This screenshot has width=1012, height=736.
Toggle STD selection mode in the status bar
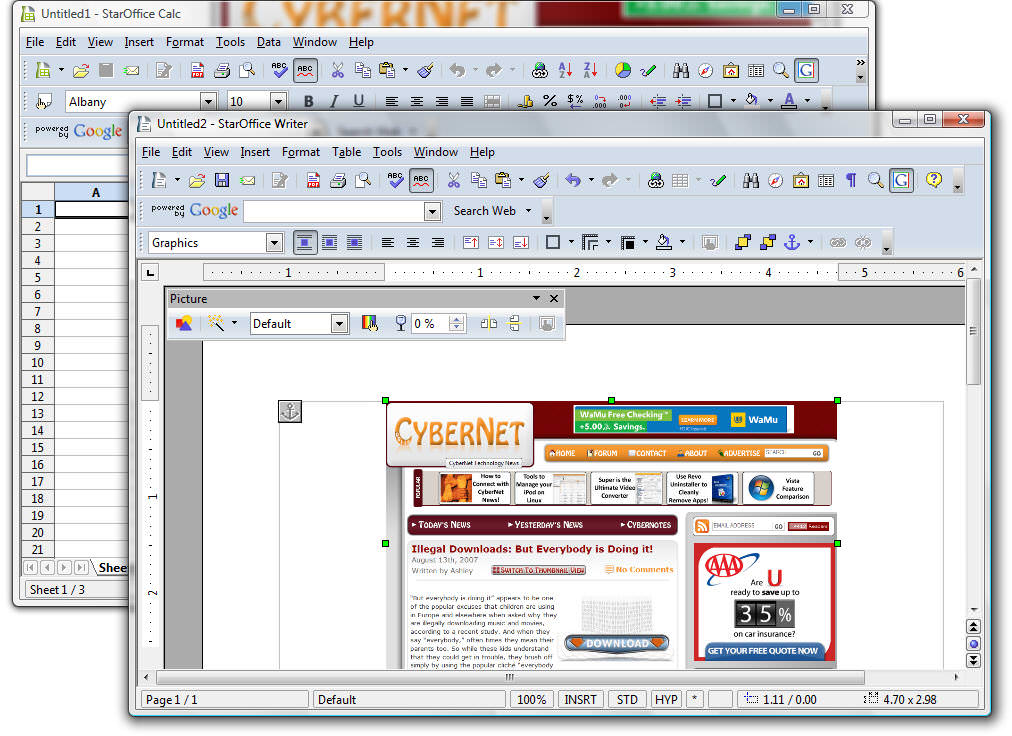coord(627,699)
